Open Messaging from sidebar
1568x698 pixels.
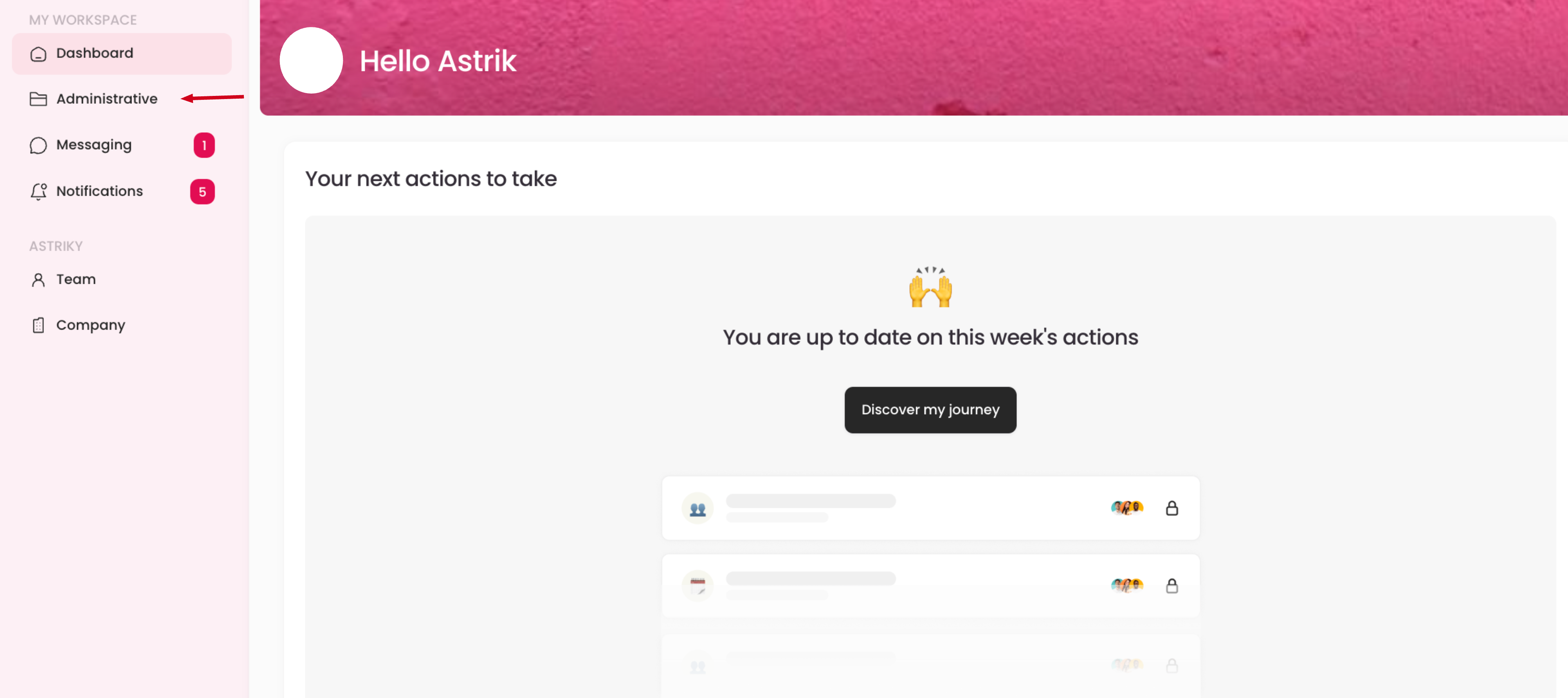94,145
